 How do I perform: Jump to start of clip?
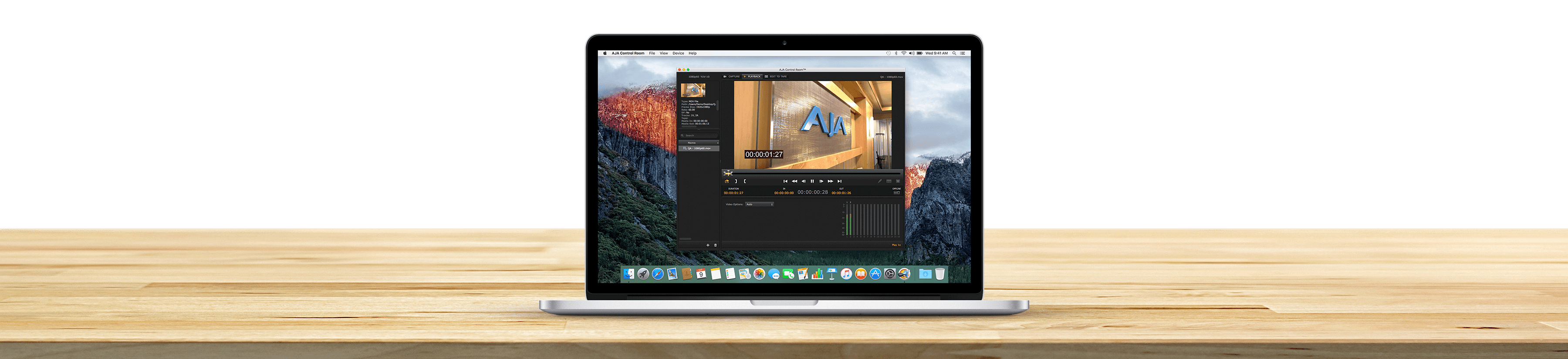tap(785, 181)
